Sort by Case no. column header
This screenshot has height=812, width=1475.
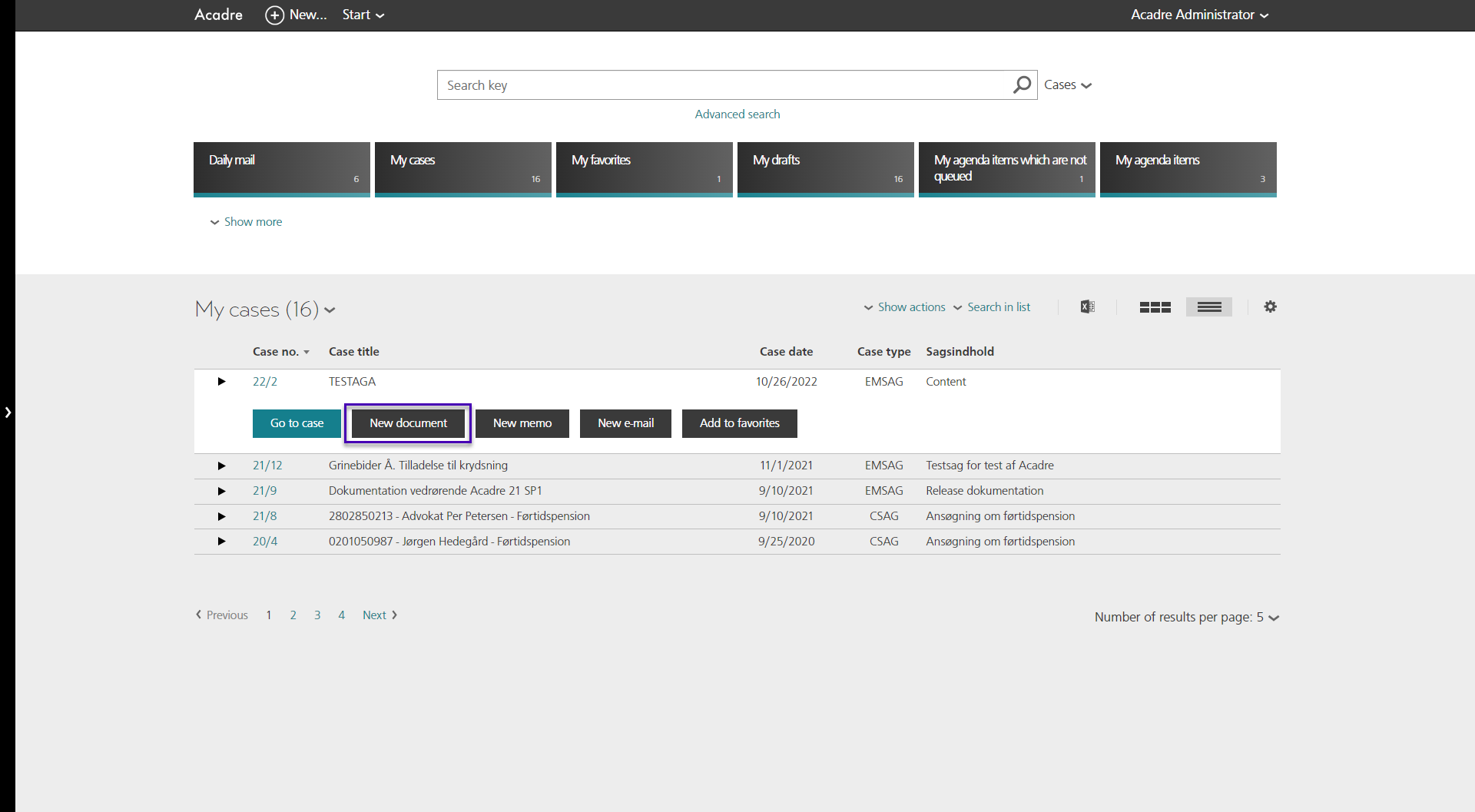point(281,351)
